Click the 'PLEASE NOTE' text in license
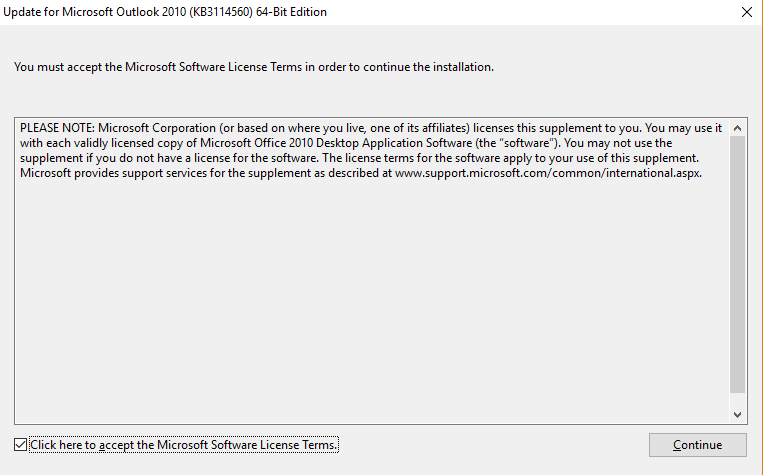 click(x=56, y=128)
